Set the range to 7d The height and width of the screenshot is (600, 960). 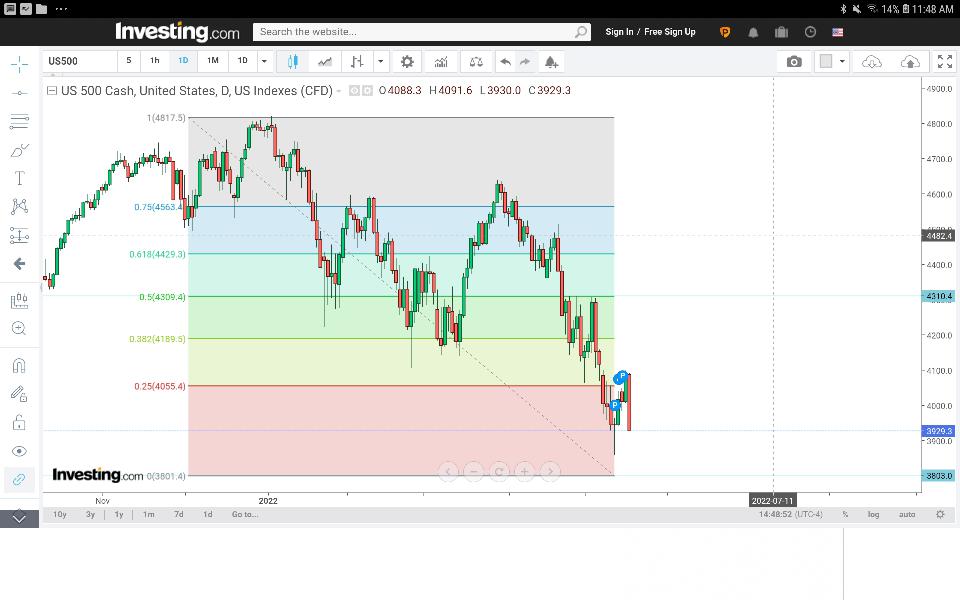(179, 514)
